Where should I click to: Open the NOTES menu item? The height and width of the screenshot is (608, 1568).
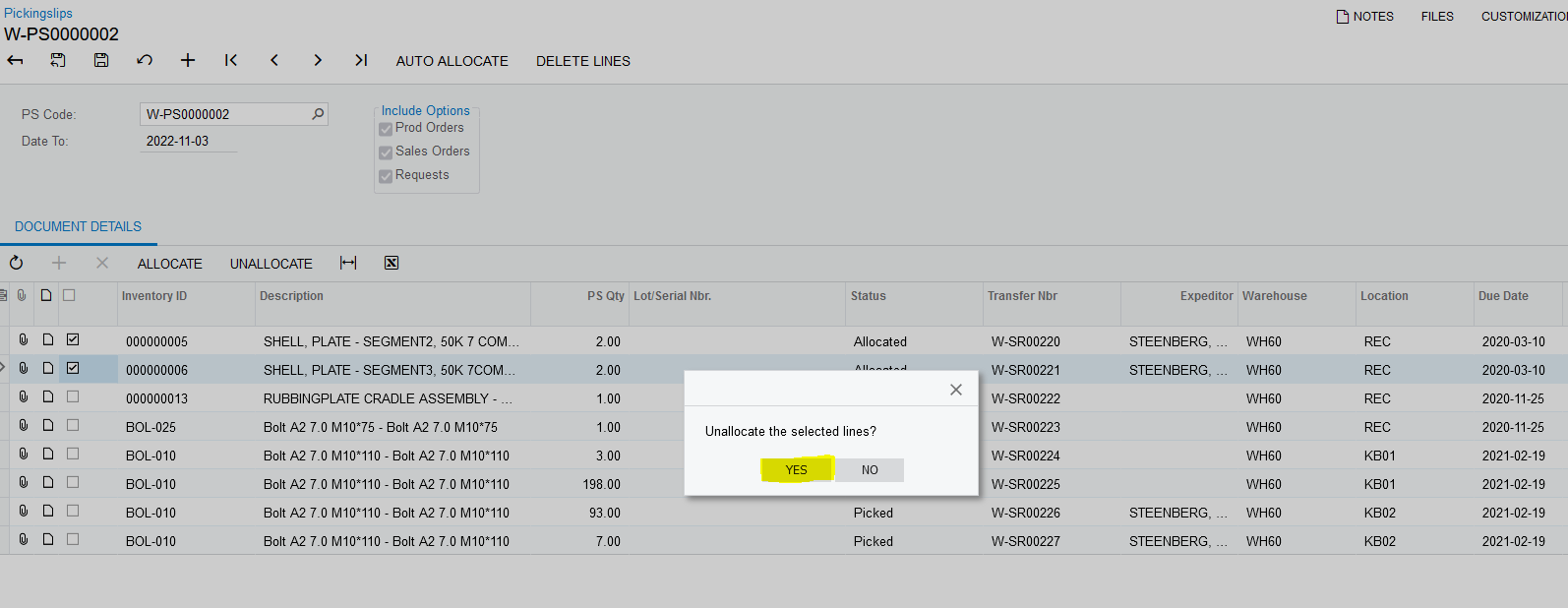pos(1364,17)
